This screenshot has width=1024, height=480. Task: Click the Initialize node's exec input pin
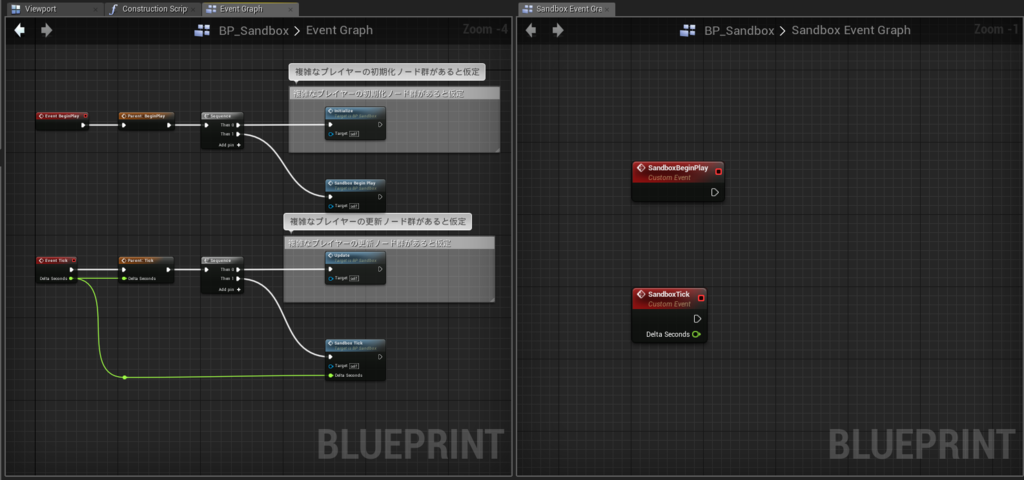coord(330,124)
